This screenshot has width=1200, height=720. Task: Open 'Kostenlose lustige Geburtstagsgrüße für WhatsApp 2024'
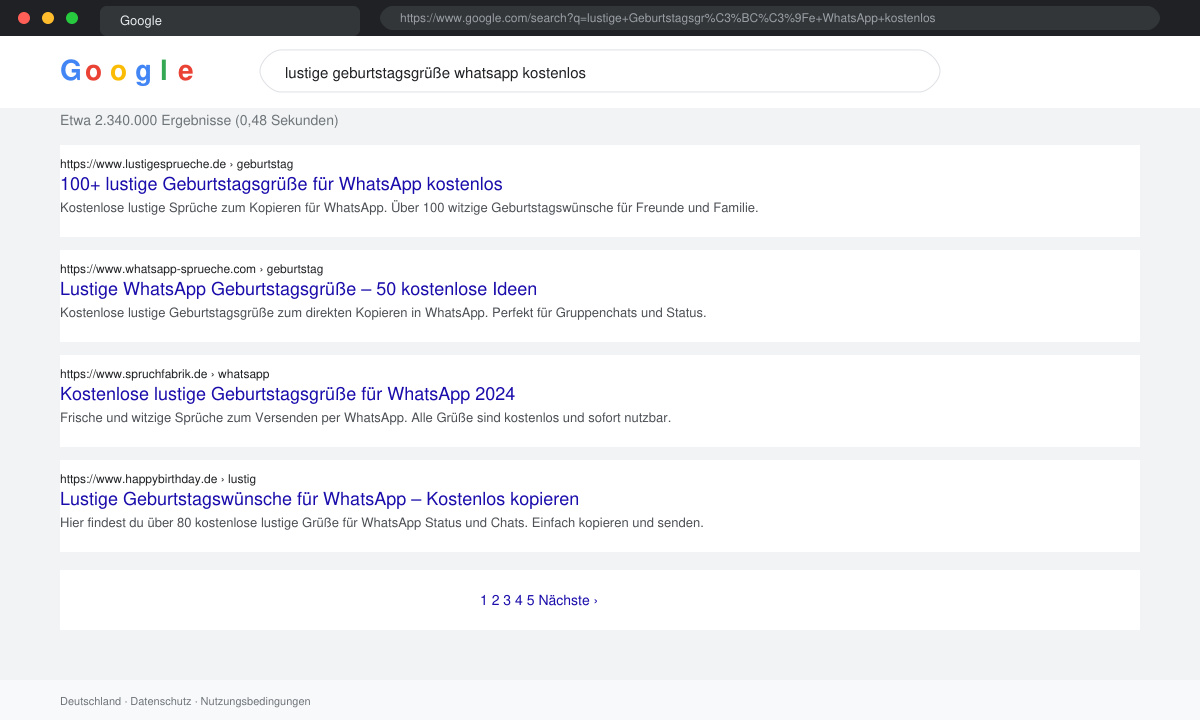tap(287, 394)
